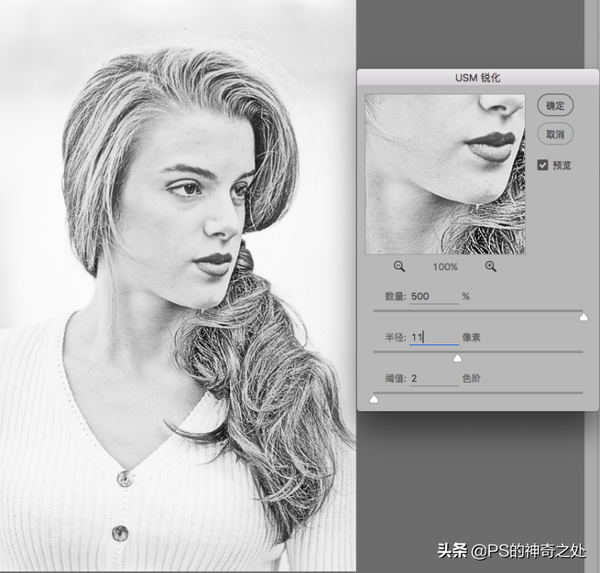
Task: Click the 半径 radius slider handle
Action: (457, 358)
